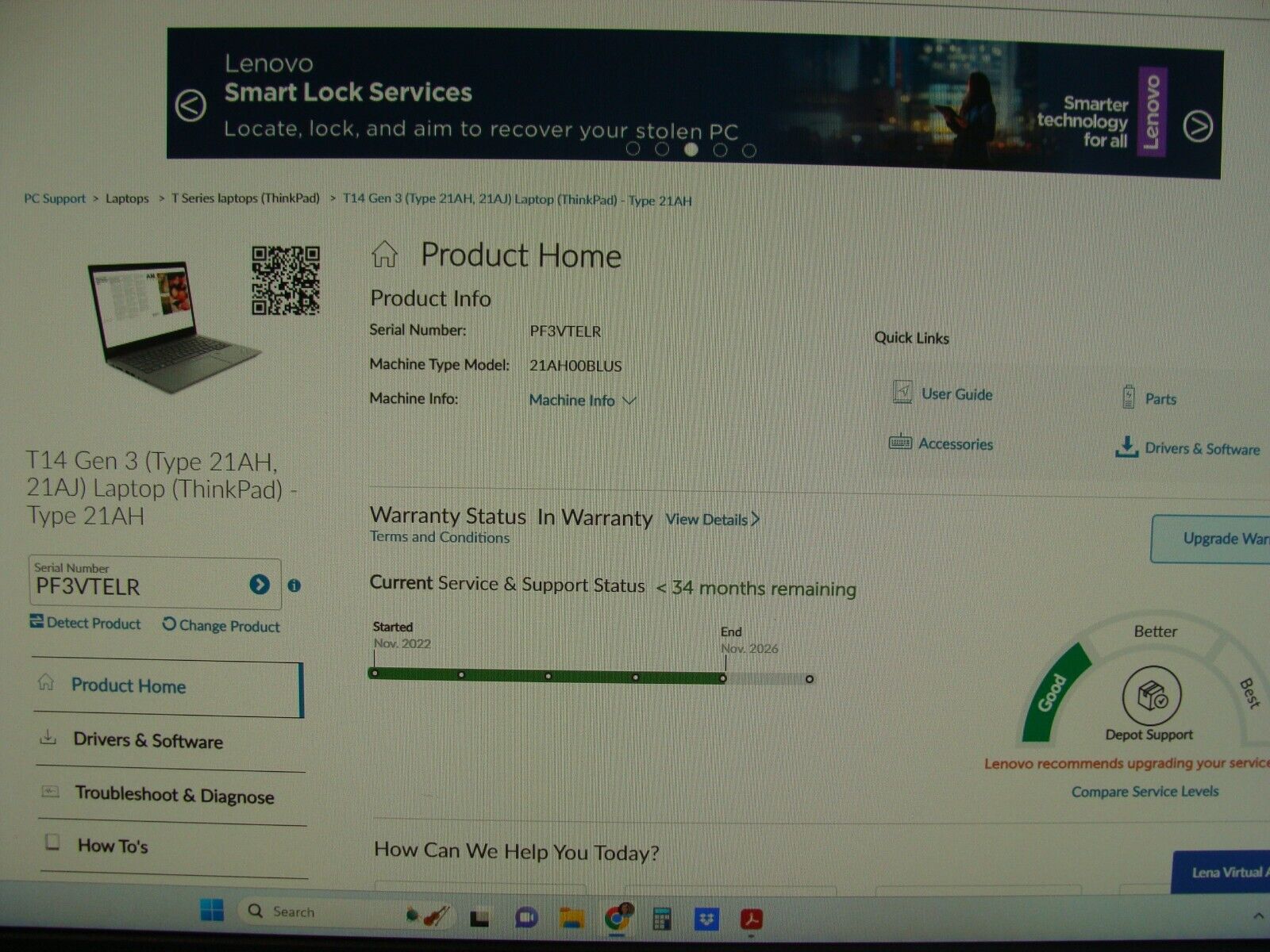
Task: Expand the system tray hidden icons chevron
Action: pos(1258,917)
